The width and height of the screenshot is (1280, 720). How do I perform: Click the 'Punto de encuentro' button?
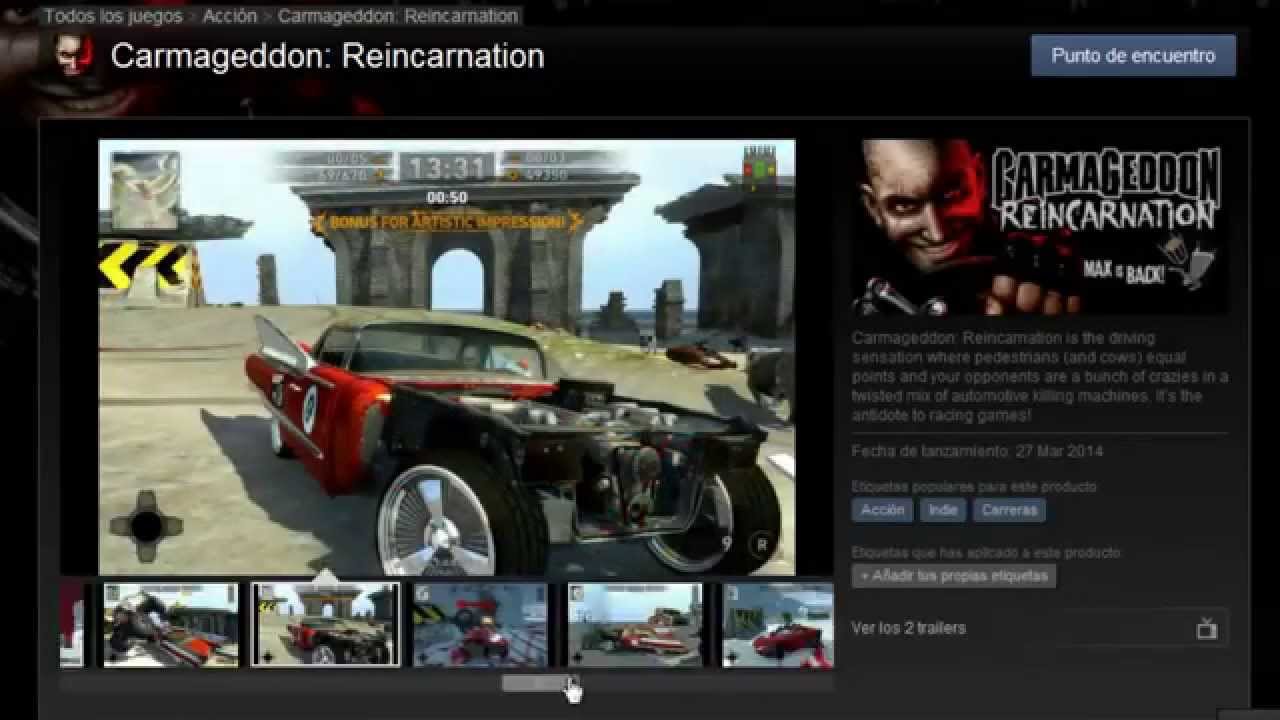coord(1133,56)
